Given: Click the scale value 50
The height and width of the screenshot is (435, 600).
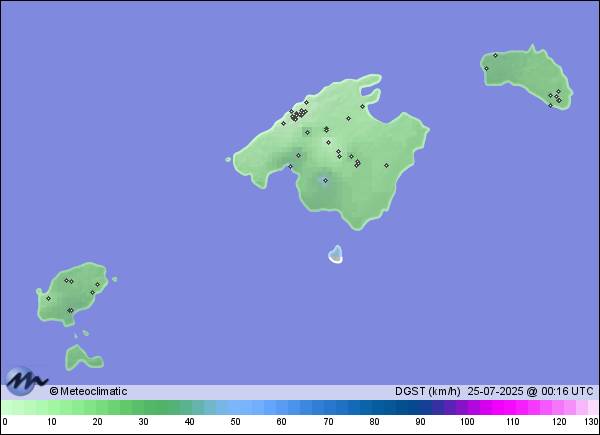Looking at the screenshot, I should [235, 422].
